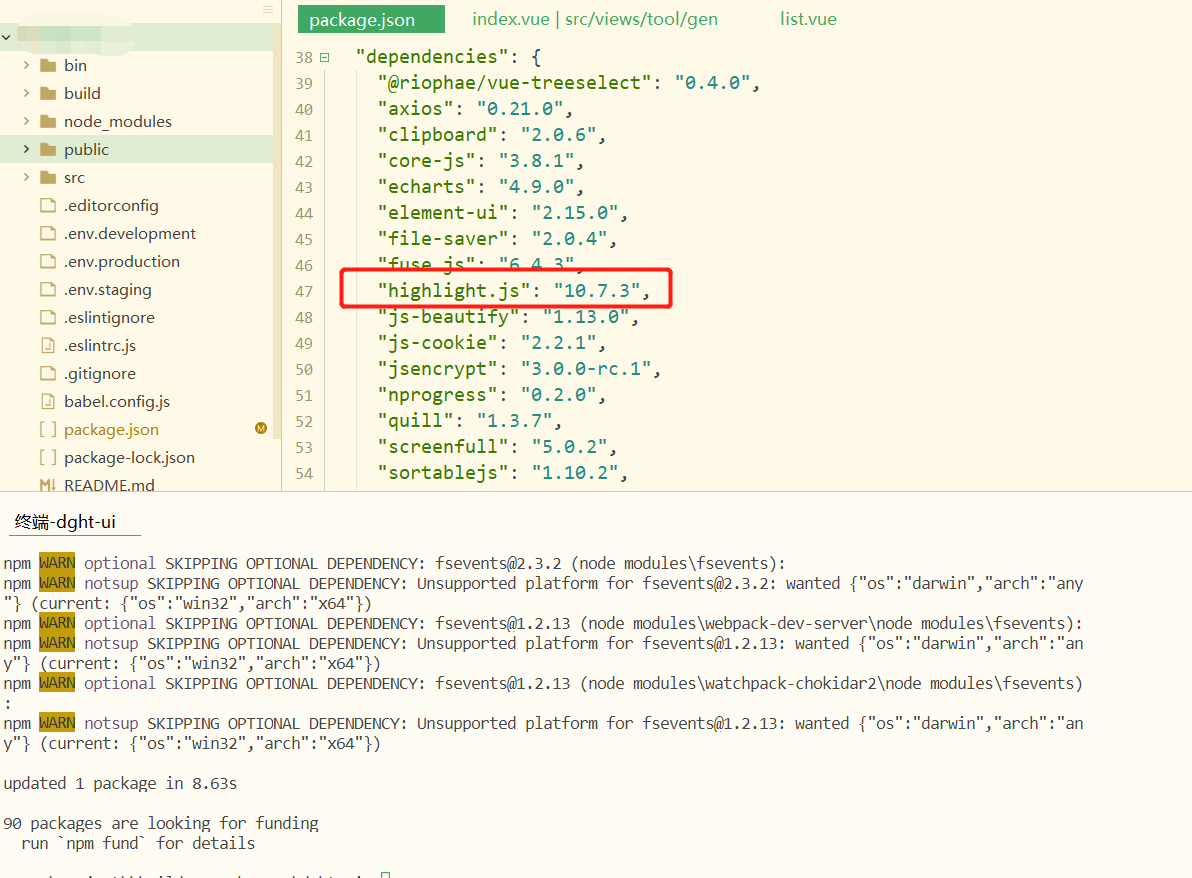
Task: Open the sidebar panel menu icon
Action: pyautogui.click(x=268, y=9)
